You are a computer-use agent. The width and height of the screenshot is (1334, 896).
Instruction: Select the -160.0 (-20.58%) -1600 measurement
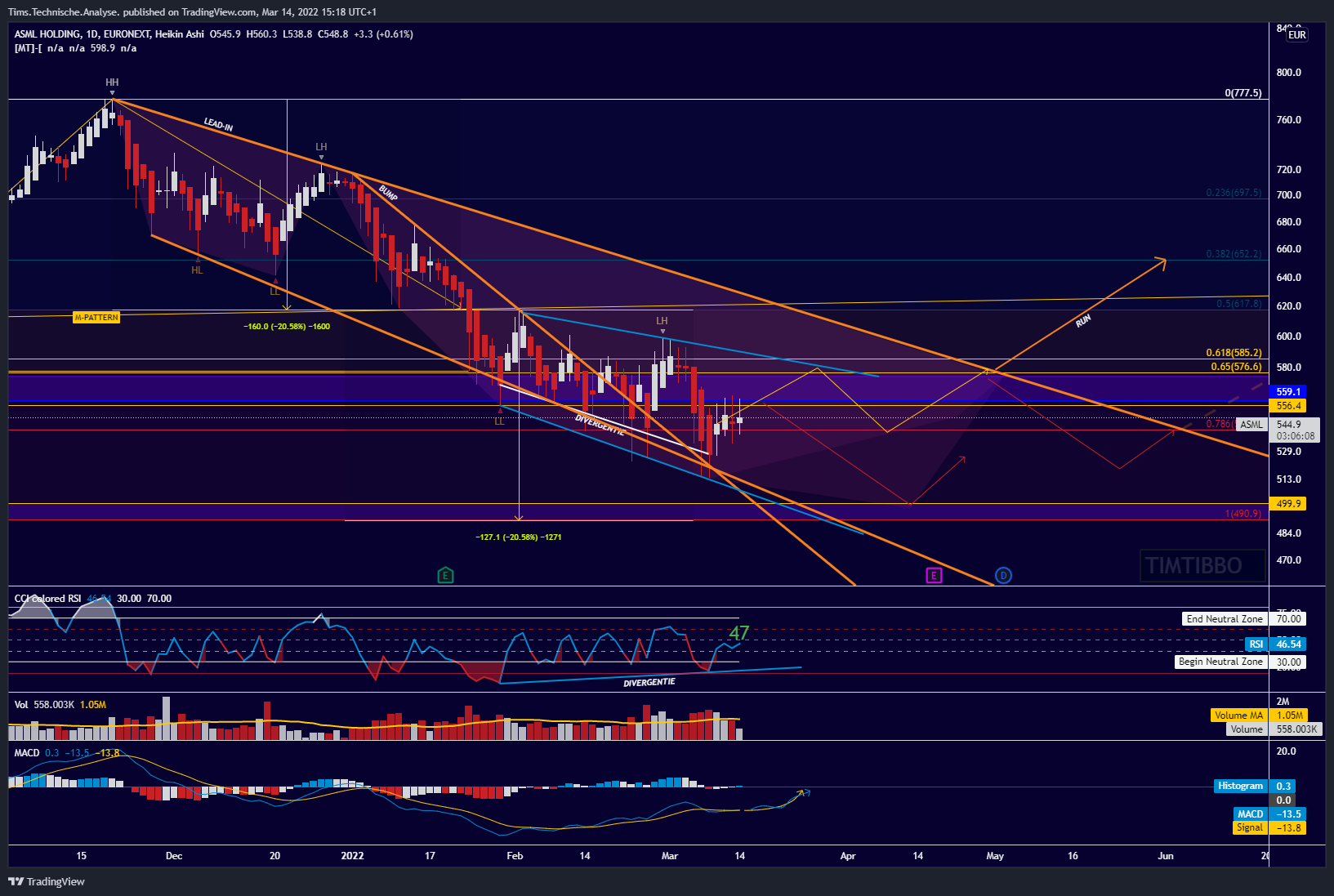(x=287, y=327)
